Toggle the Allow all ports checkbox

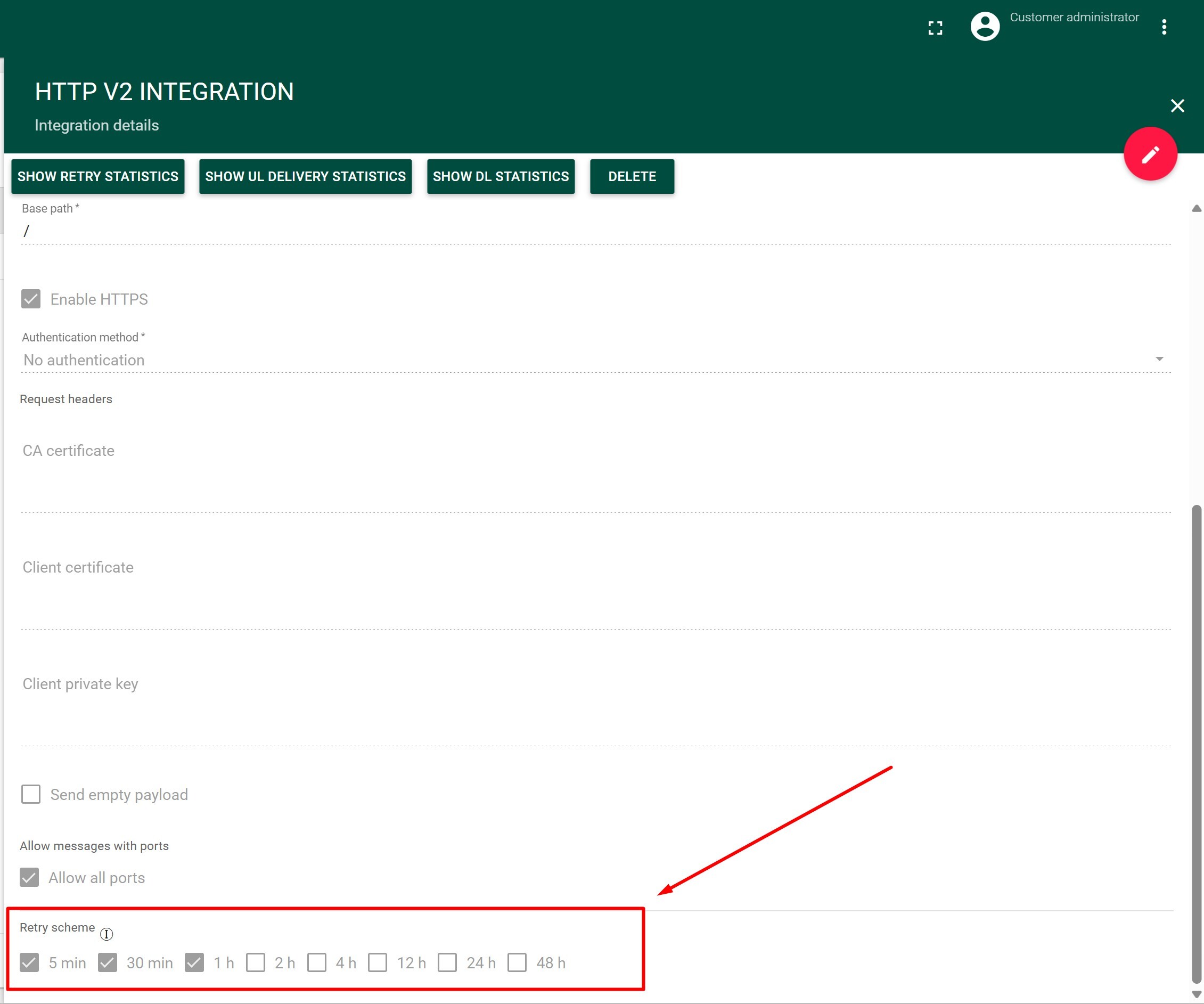[29, 878]
